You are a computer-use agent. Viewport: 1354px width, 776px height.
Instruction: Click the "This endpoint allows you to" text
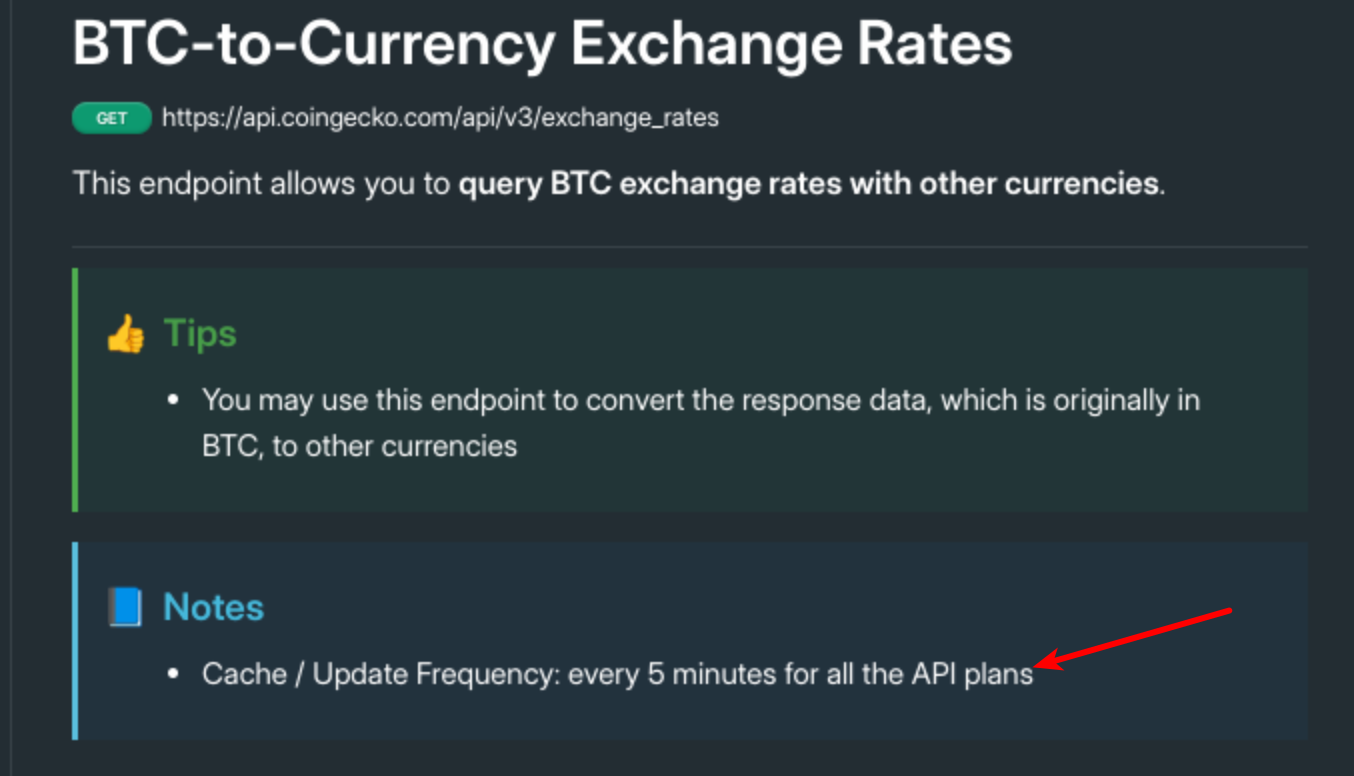coord(262,184)
